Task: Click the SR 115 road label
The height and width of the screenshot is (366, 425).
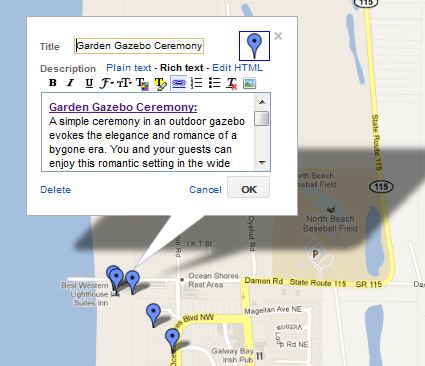Action: [x=368, y=284]
